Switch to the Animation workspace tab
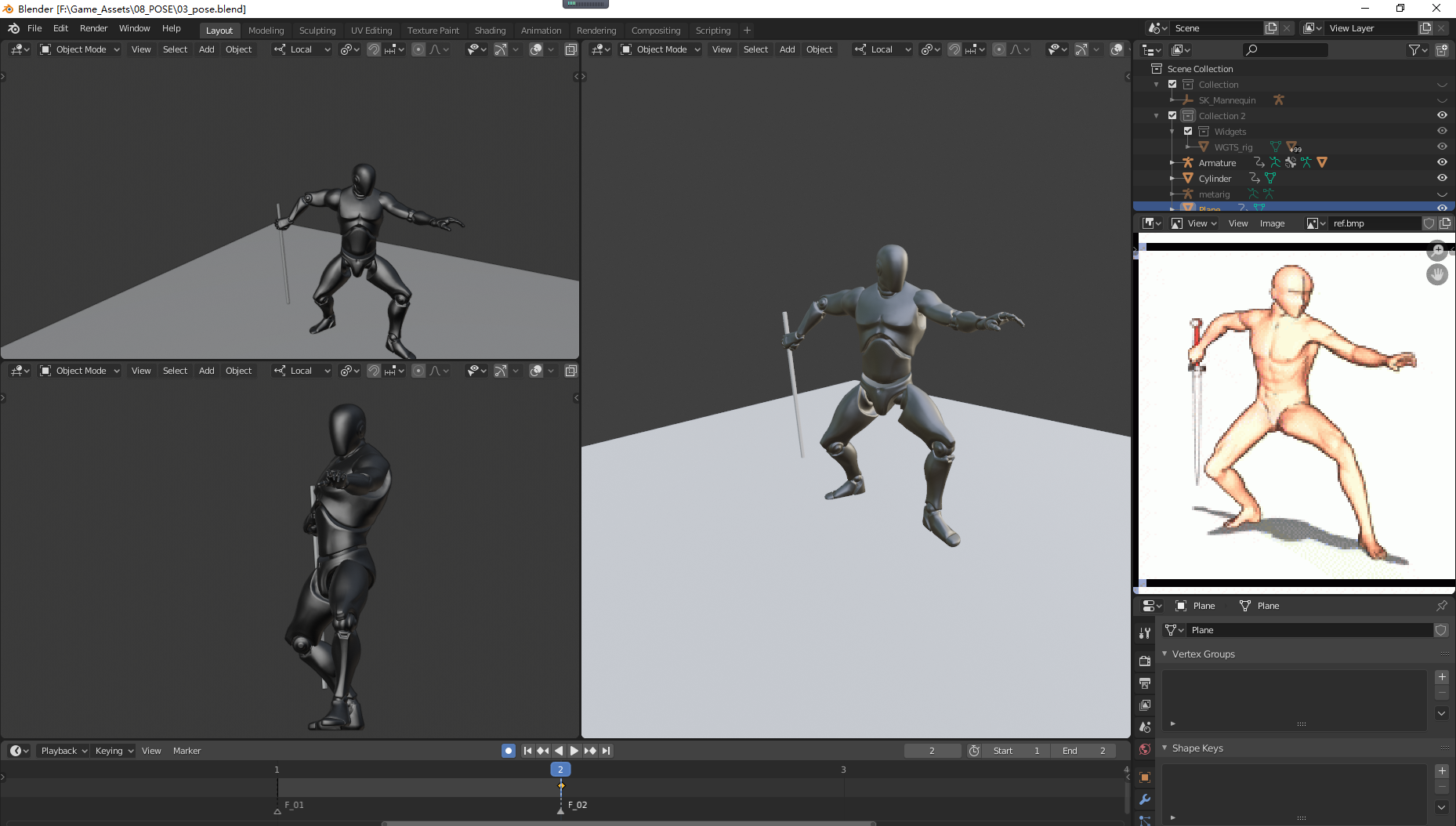1456x826 pixels. point(541,31)
